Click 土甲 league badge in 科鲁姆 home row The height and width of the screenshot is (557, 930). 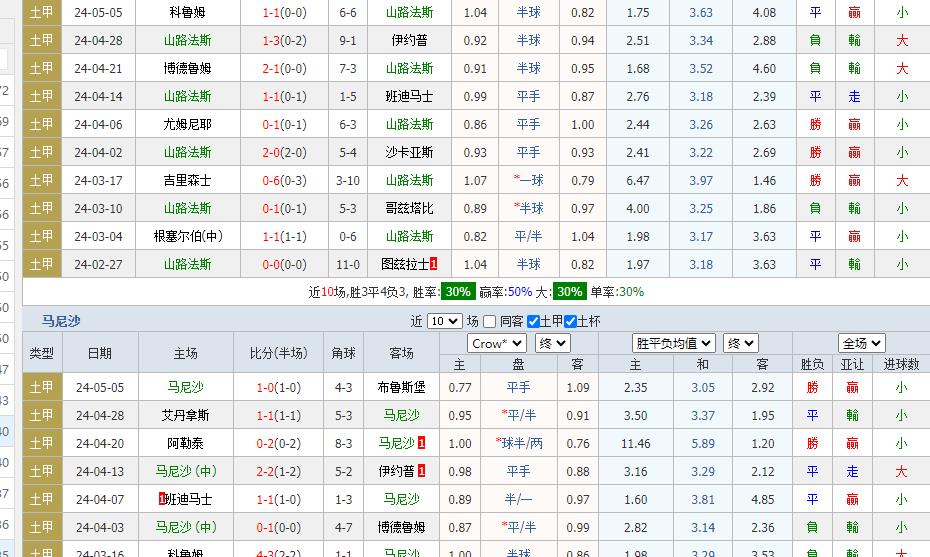tap(42, 12)
